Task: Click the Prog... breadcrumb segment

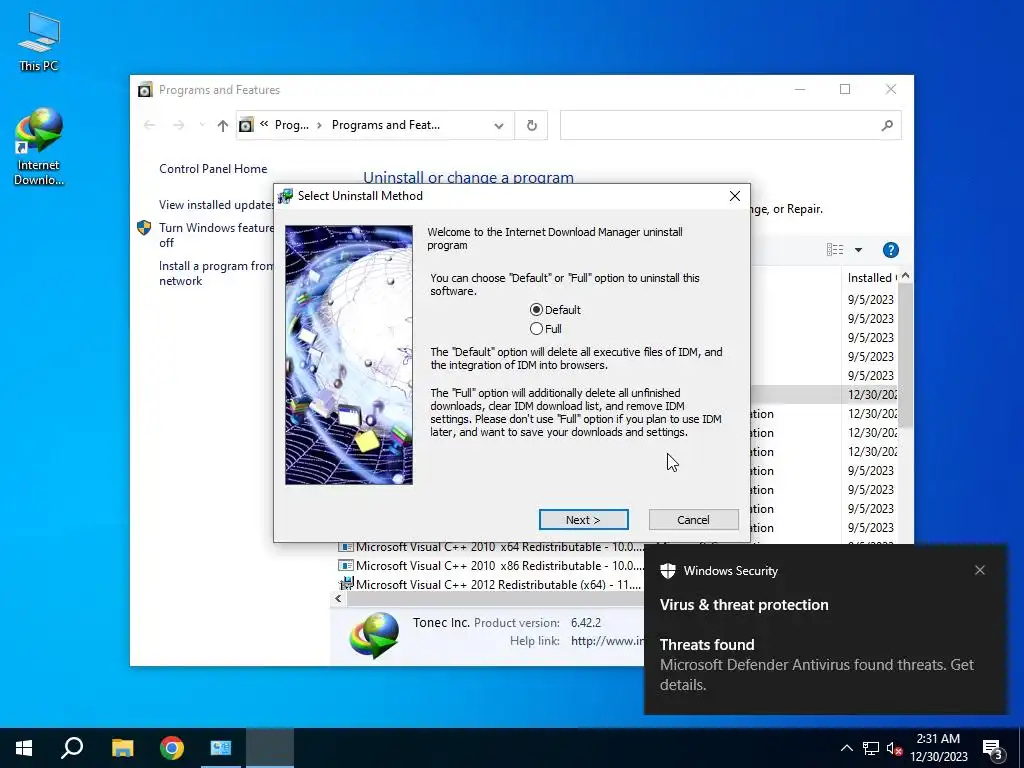Action: pos(291,125)
